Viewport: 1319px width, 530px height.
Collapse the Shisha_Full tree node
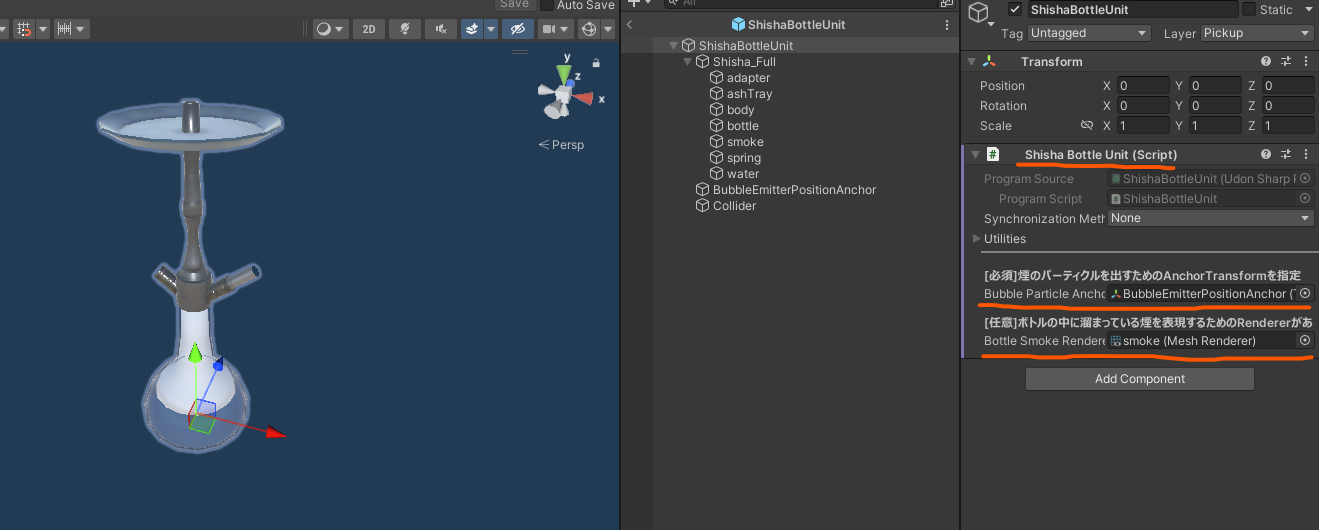tap(687, 62)
